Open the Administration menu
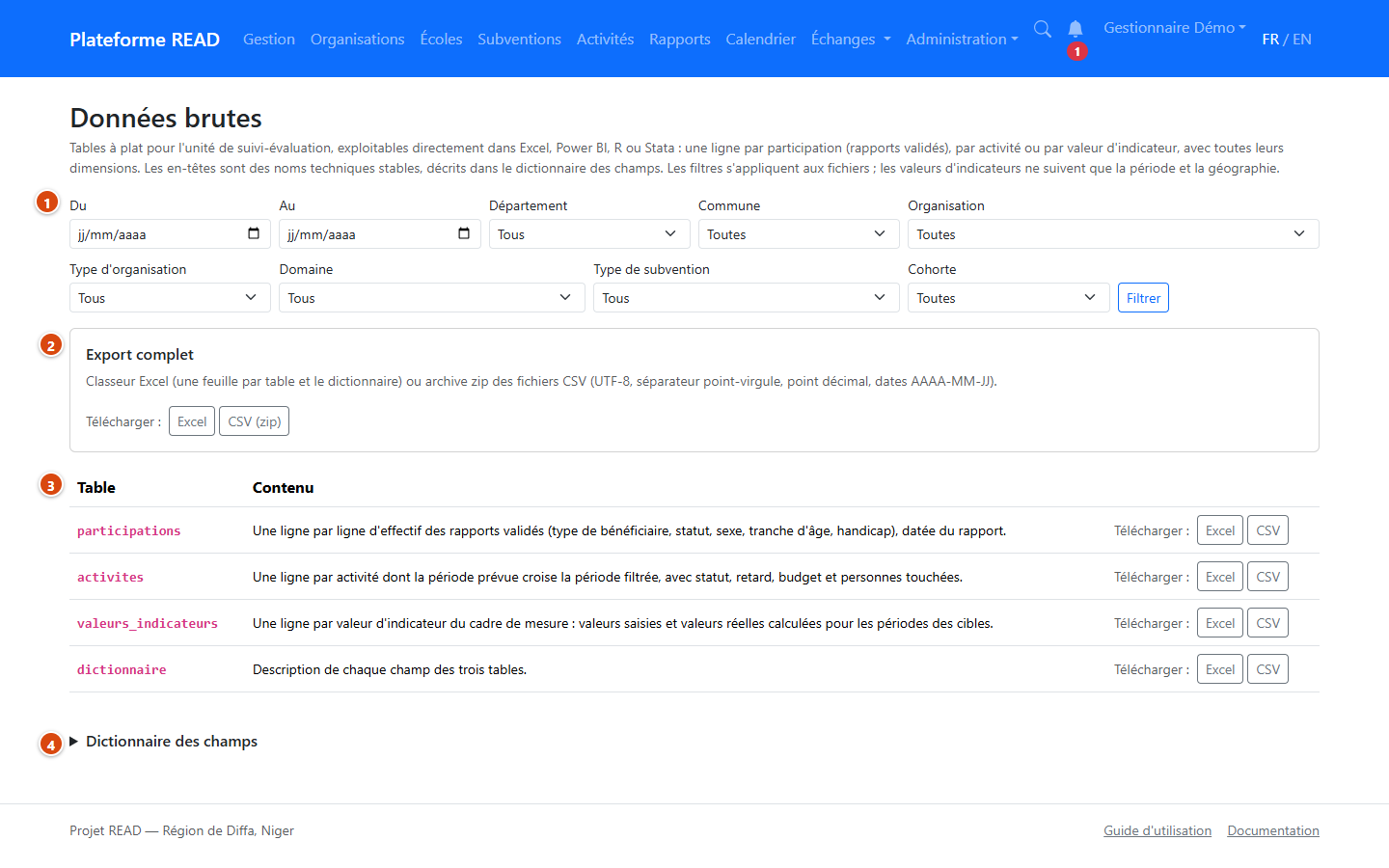Screen dimensions: 1389x868 point(962,39)
